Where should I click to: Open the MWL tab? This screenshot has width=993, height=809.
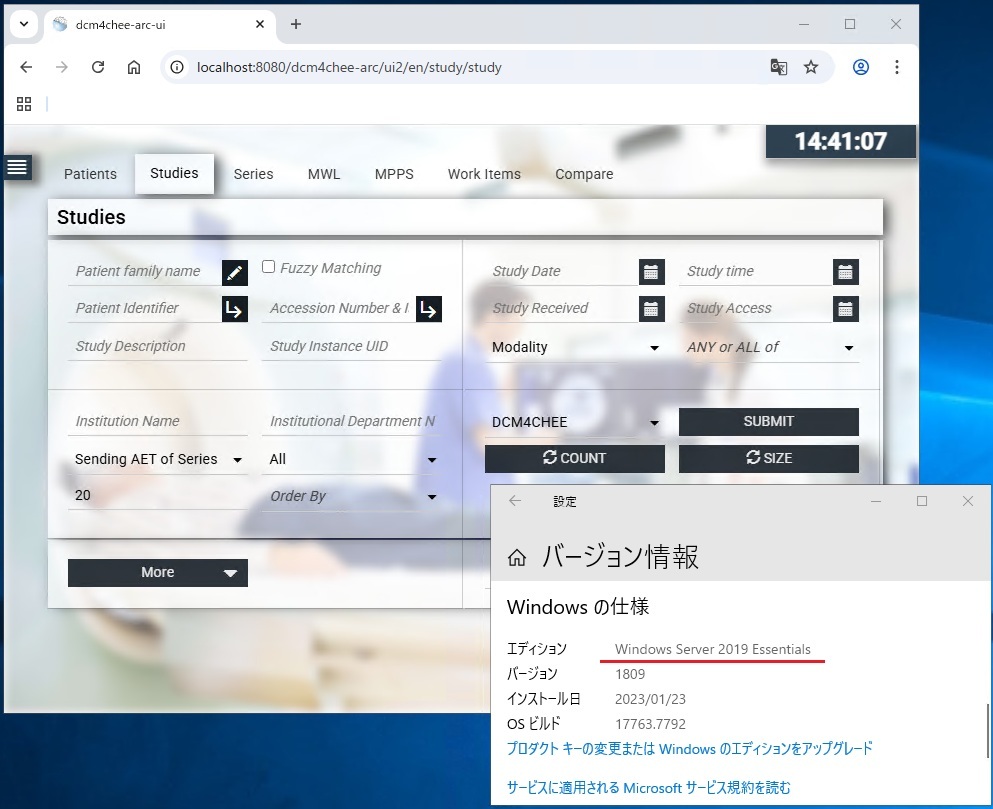(323, 174)
